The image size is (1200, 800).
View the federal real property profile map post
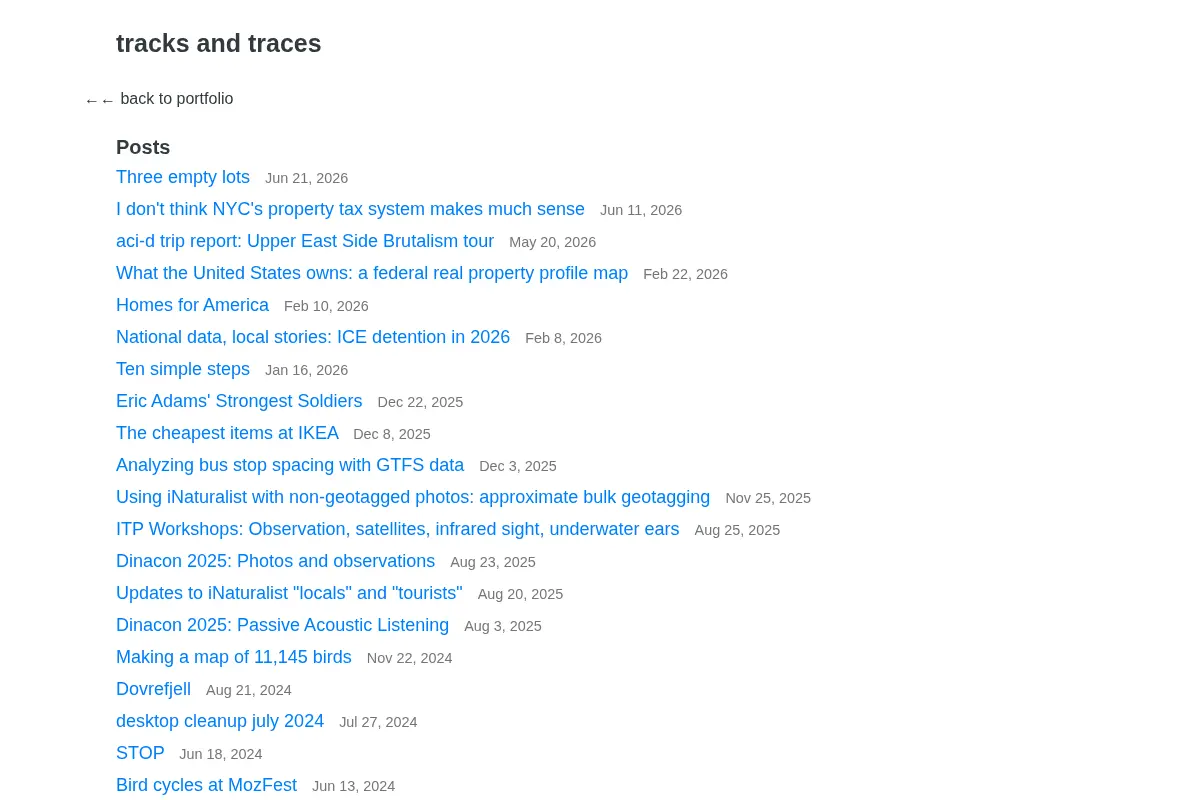coord(372,273)
